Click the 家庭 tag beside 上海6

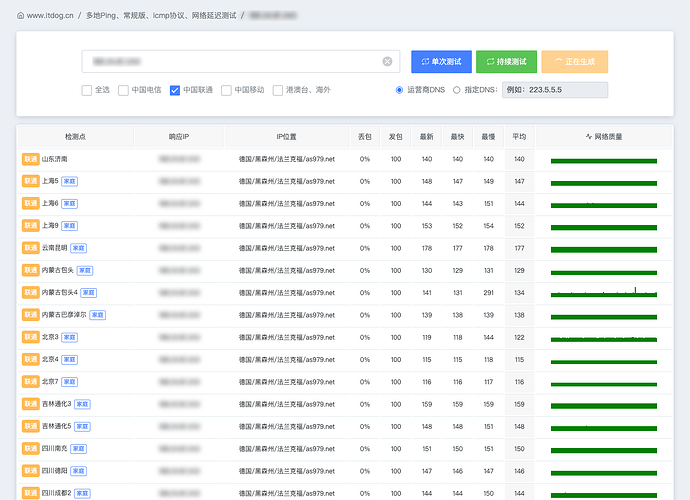70,203
